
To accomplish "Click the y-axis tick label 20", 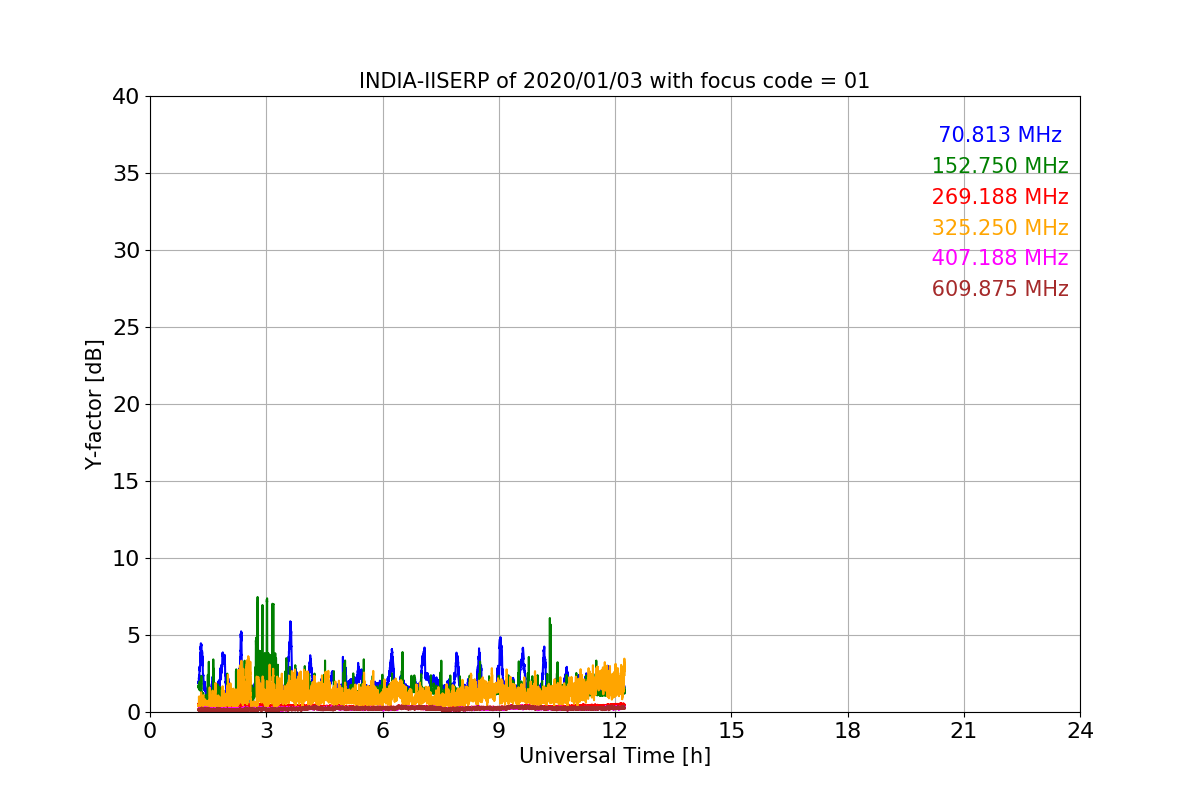I will tap(126, 405).
